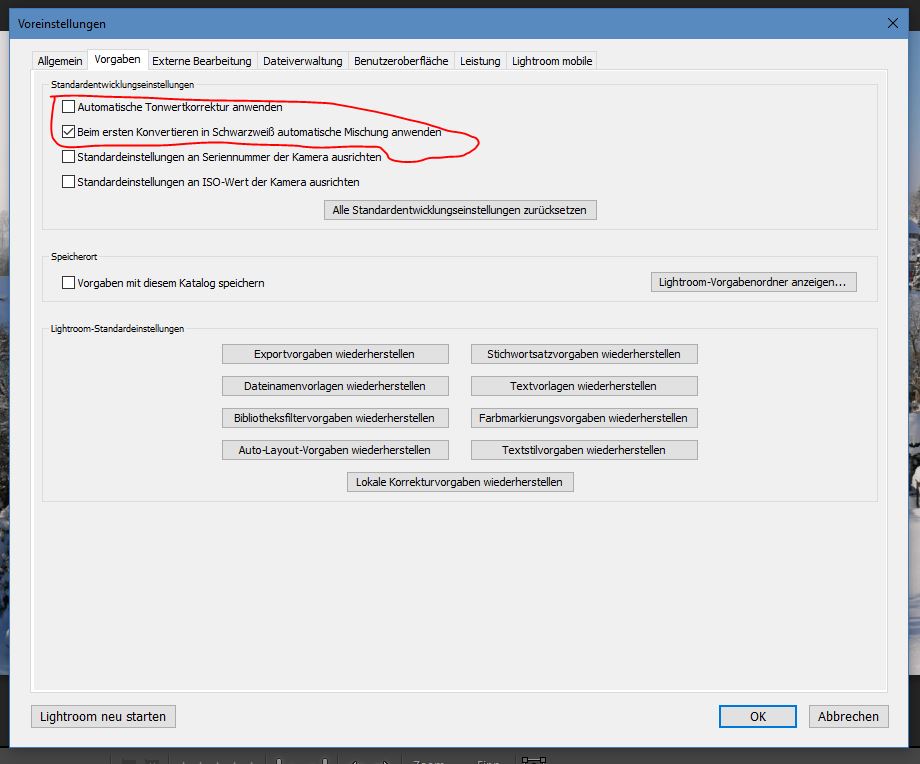920x764 pixels.
Task: Open the Externe Bearbeitung tab
Action: [x=201, y=61]
